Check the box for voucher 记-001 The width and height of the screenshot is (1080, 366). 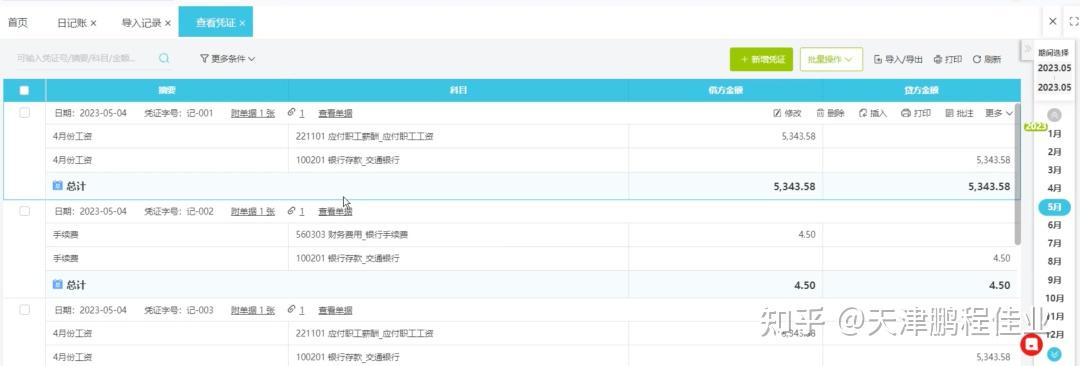[25, 113]
